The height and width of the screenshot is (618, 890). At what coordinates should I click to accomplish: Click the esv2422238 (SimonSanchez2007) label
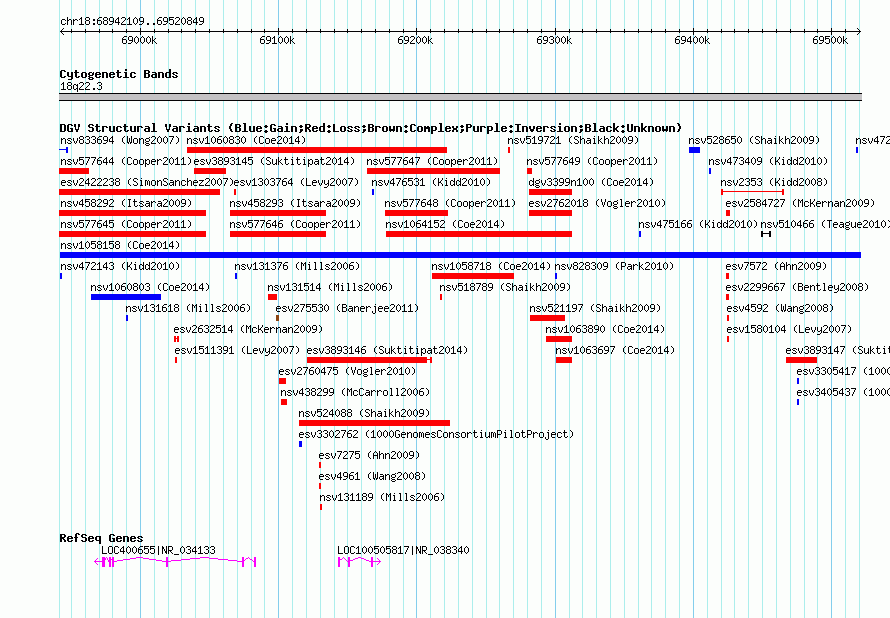click(x=146, y=182)
